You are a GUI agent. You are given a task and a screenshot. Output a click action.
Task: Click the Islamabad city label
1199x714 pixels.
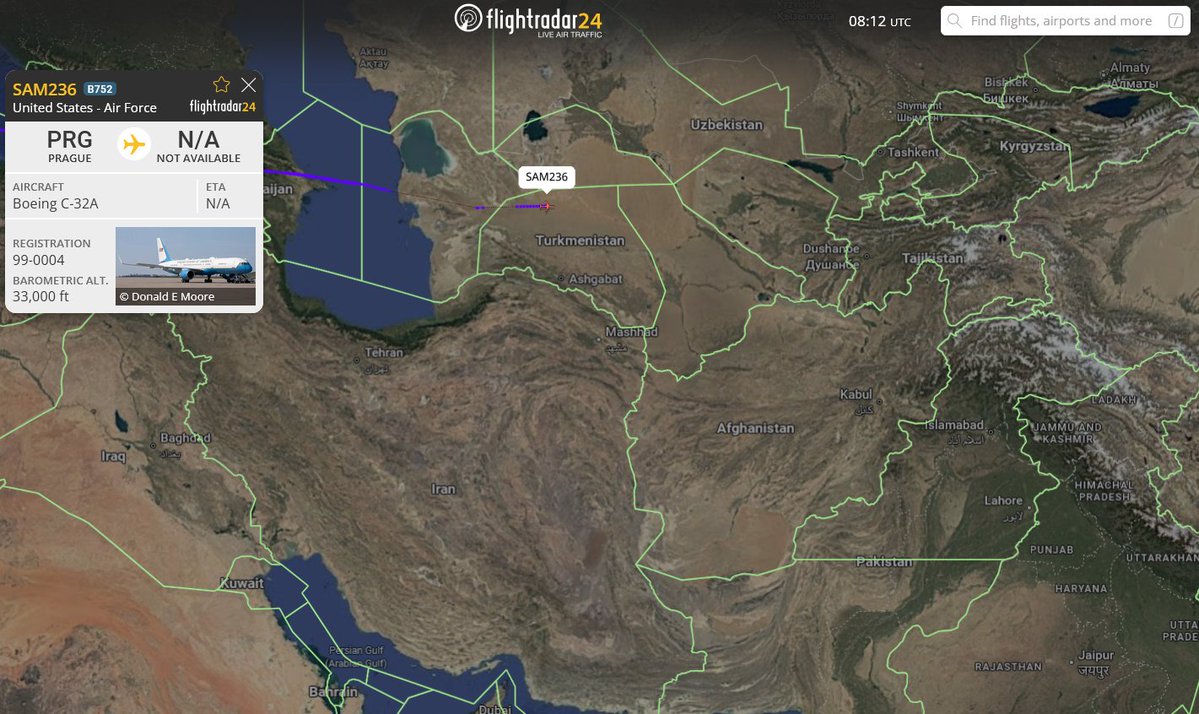pos(954,425)
